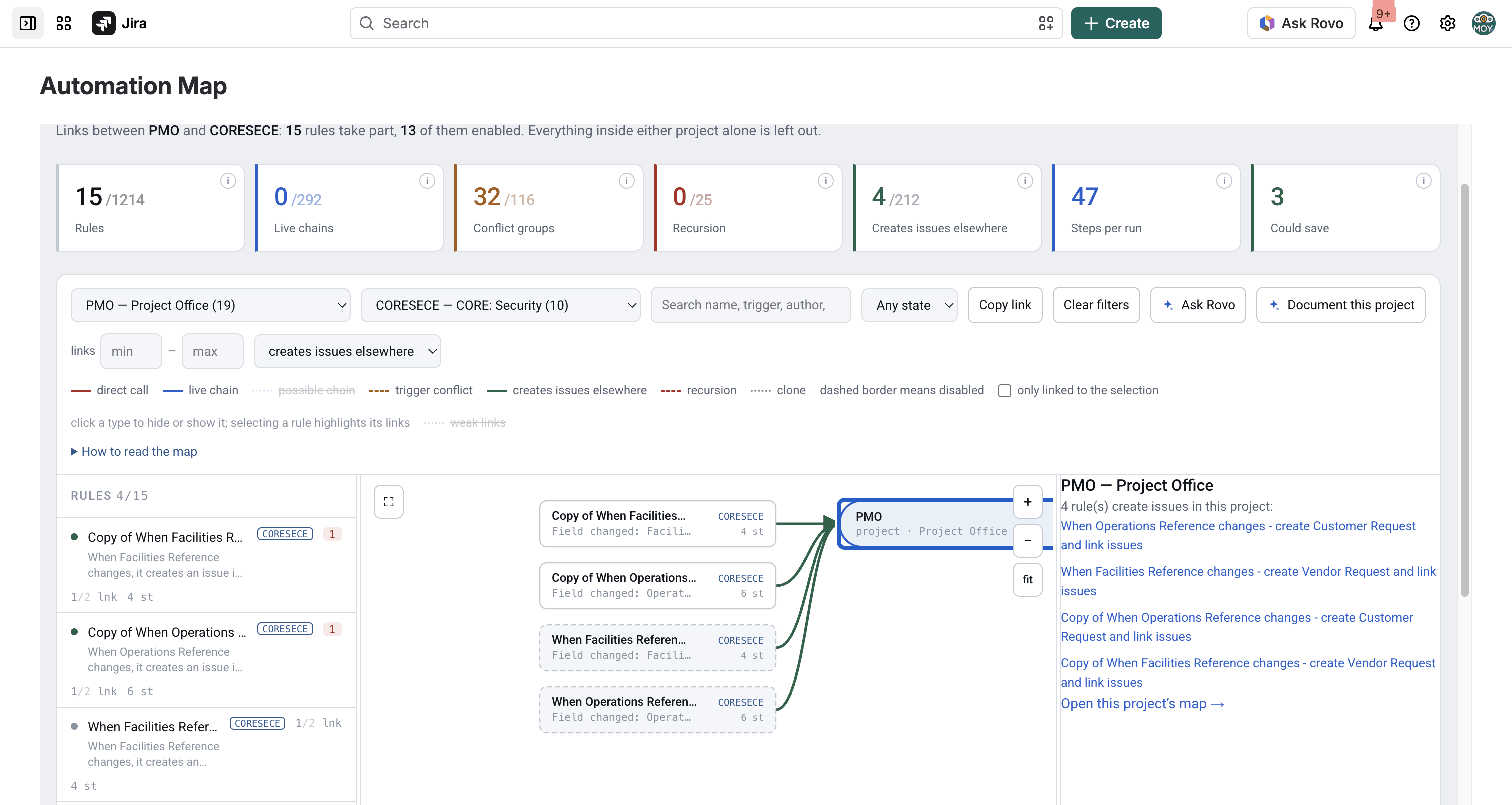The image size is (1512, 805).
Task: Open the notifications bell
Action: click(1376, 23)
